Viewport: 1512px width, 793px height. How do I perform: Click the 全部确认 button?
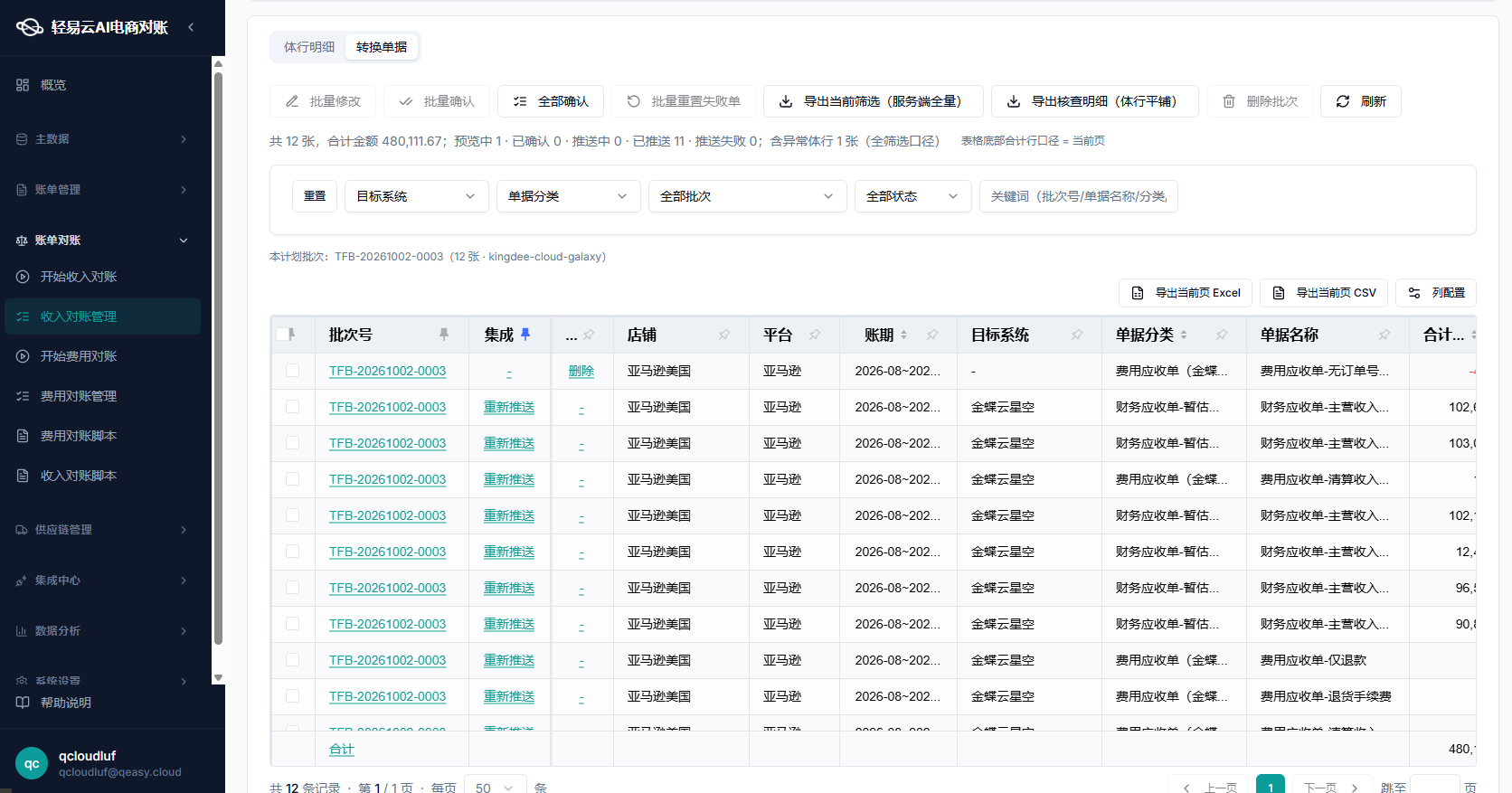(x=551, y=101)
